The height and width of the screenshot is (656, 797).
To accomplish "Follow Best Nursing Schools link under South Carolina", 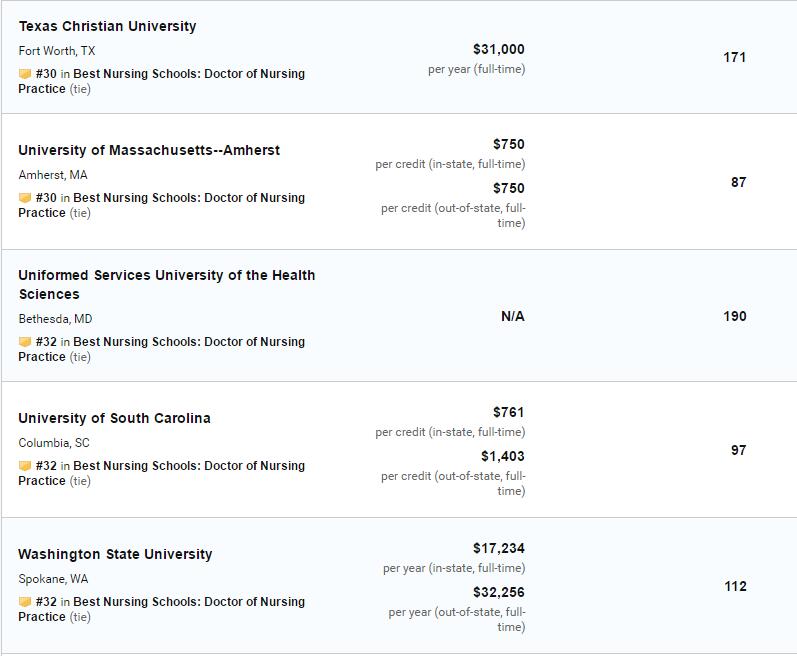I will click(162, 473).
